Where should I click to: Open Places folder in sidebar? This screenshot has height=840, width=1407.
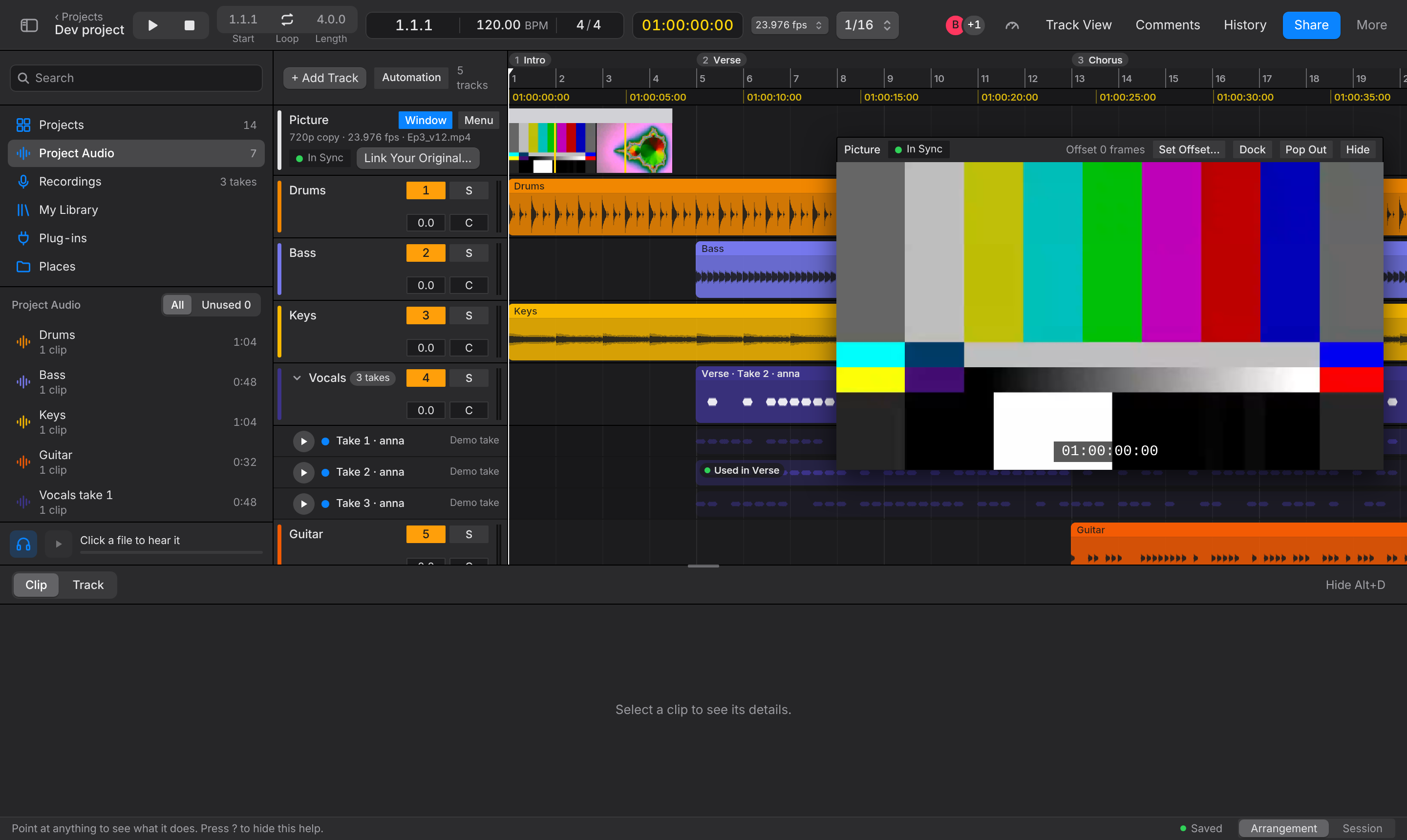point(136,266)
